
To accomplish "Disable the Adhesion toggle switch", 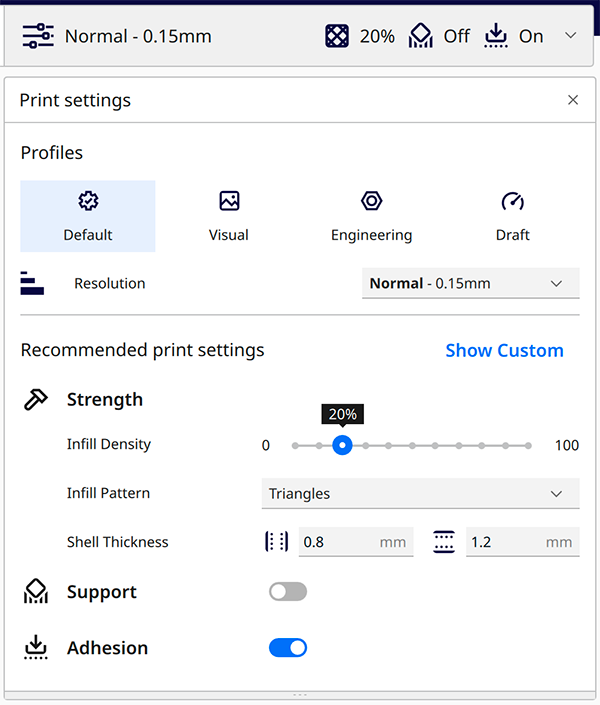I will pyautogui.click(x=288, y=648).
